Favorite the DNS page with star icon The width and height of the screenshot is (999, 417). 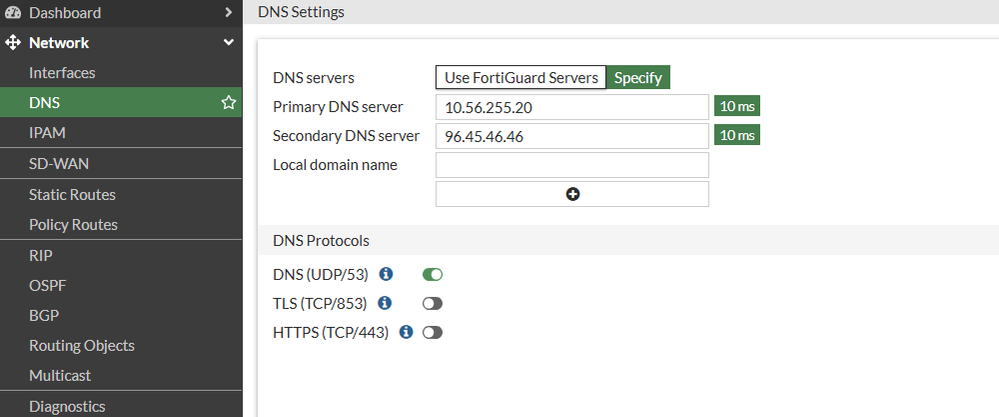(x=229, y=103)
